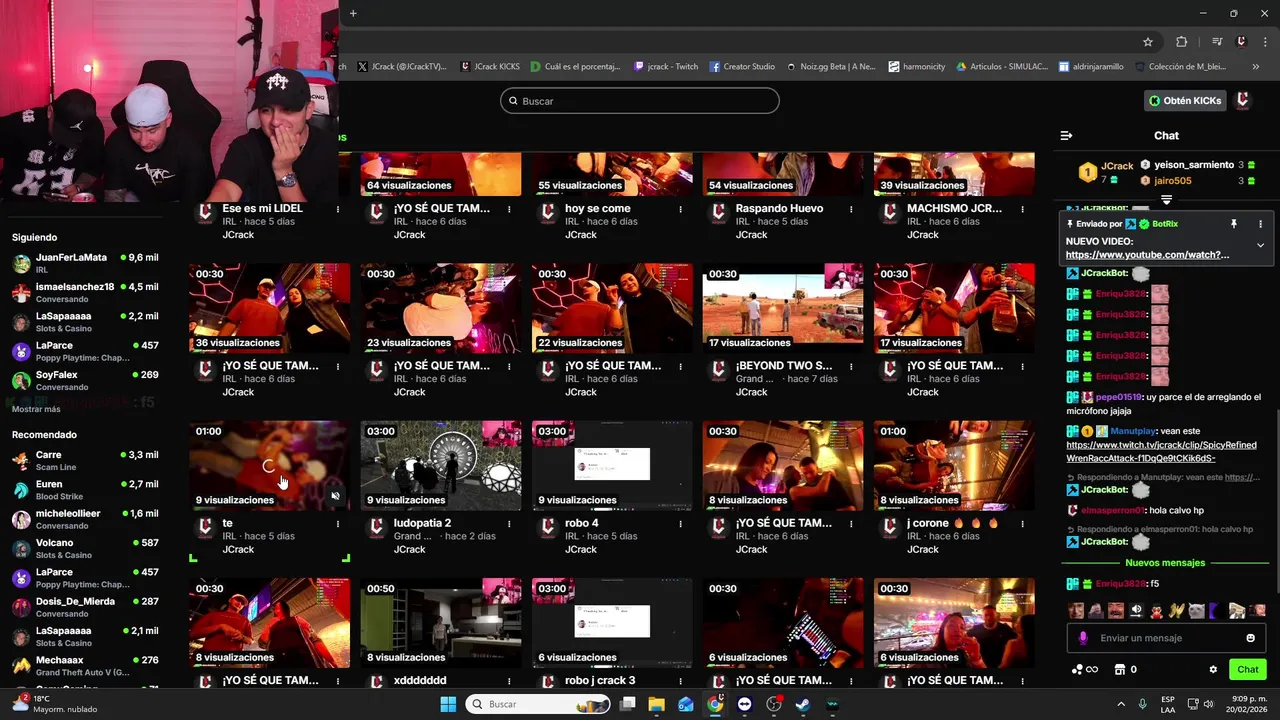Click the Kick search field Buscar
The width and height of the screenshot is (1280, 720).
coord(640,101)
